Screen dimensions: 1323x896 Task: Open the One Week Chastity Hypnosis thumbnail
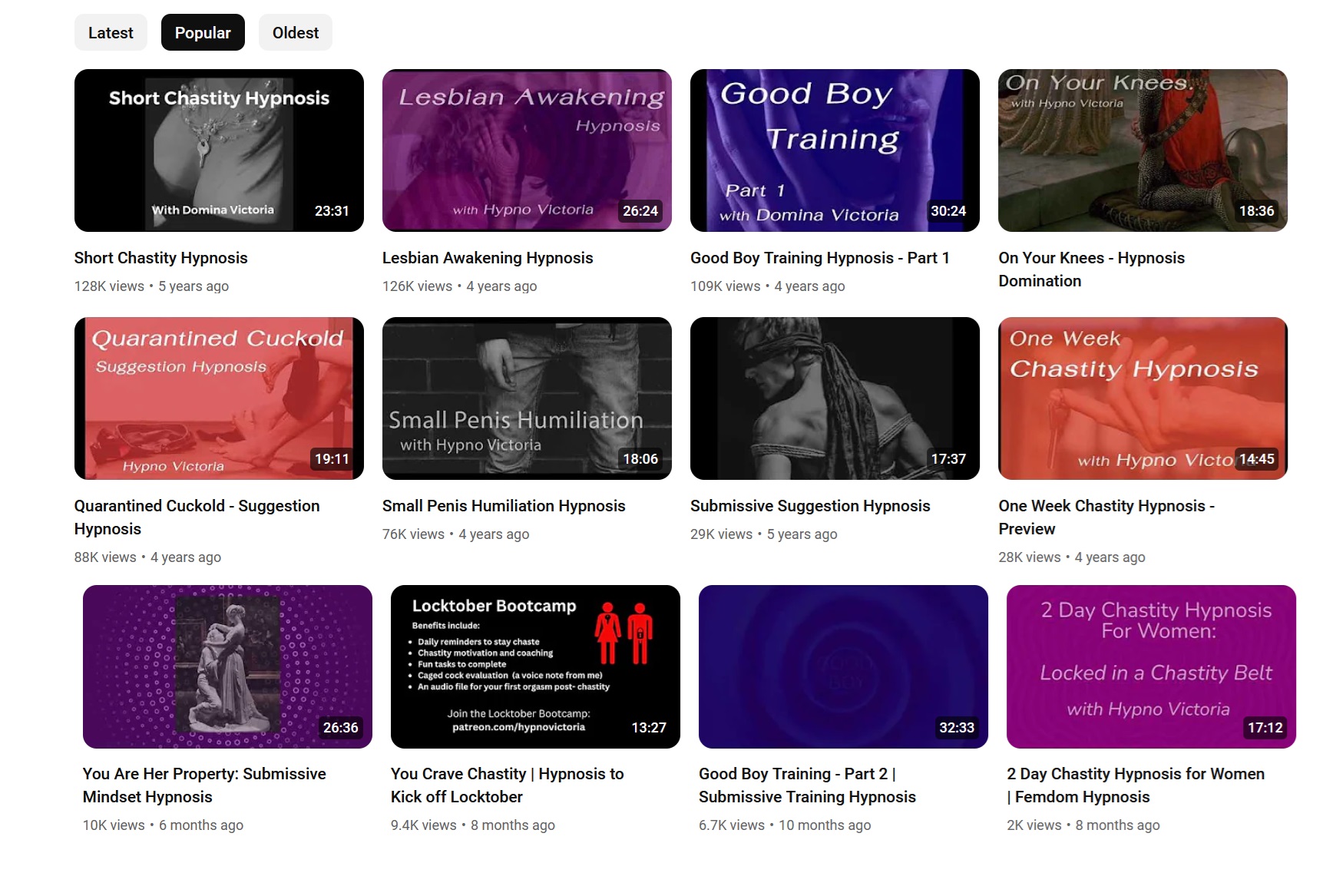[x=1143, y=398]
